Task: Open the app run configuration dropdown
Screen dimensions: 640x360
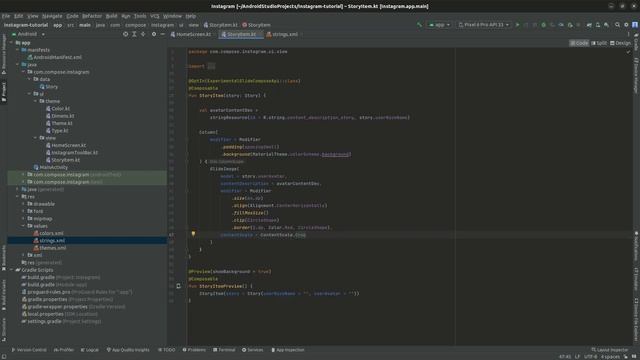Action: [x=439, y=25]
